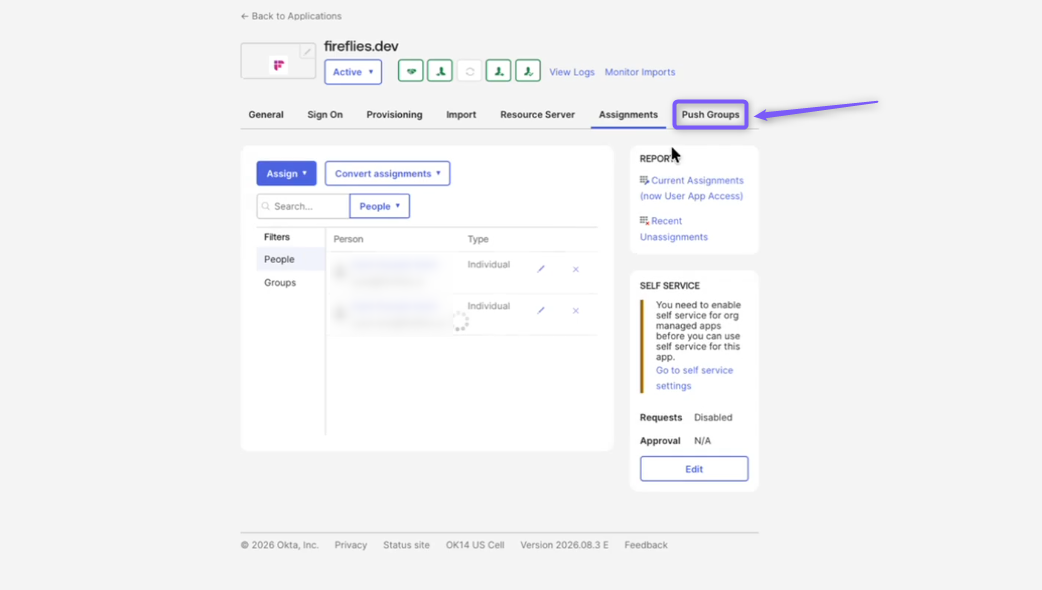Click the second blurred person name
This screenshot has height=590, width=1042.
[x=394, y=306]
